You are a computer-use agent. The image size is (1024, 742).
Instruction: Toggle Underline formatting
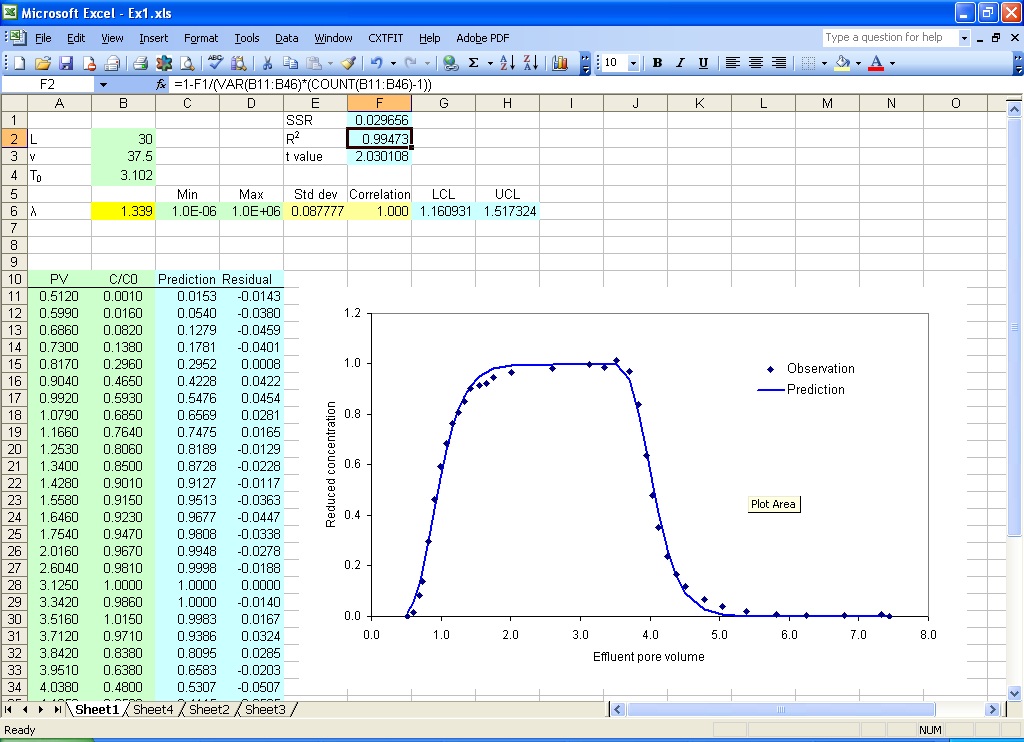(703, 63)
